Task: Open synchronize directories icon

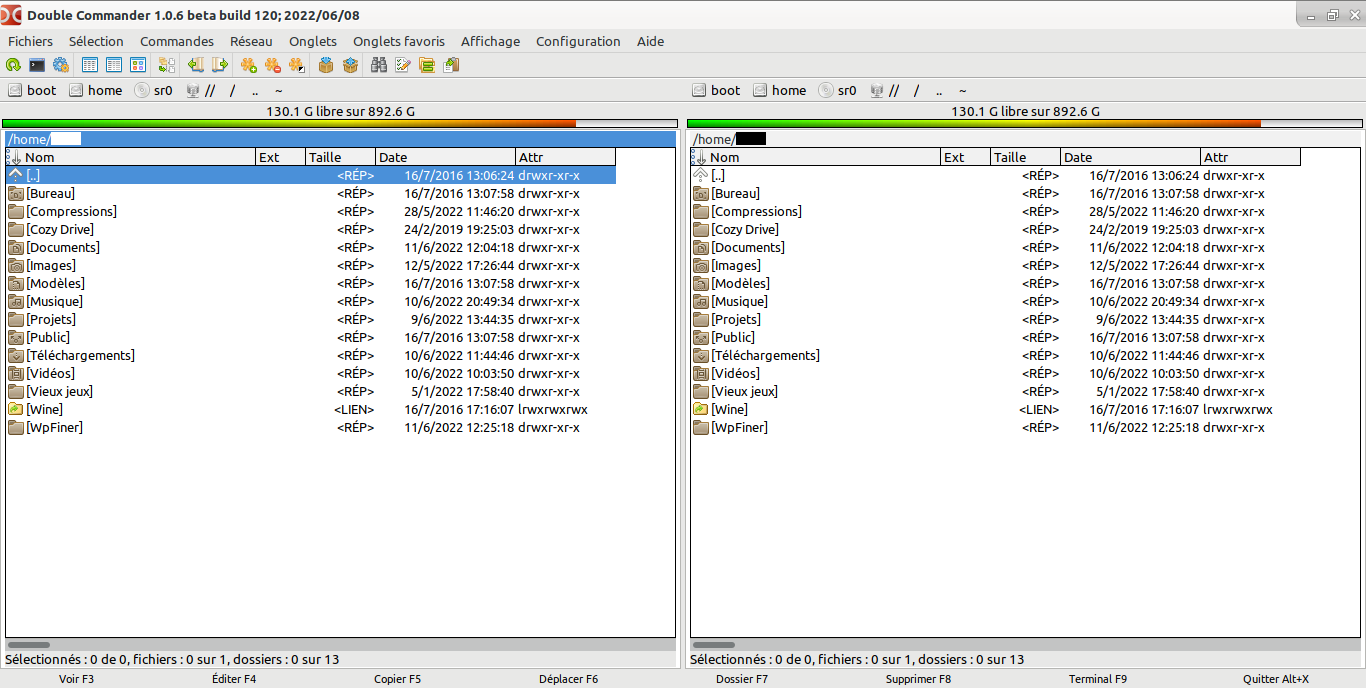Action: [x=427, y=65]
